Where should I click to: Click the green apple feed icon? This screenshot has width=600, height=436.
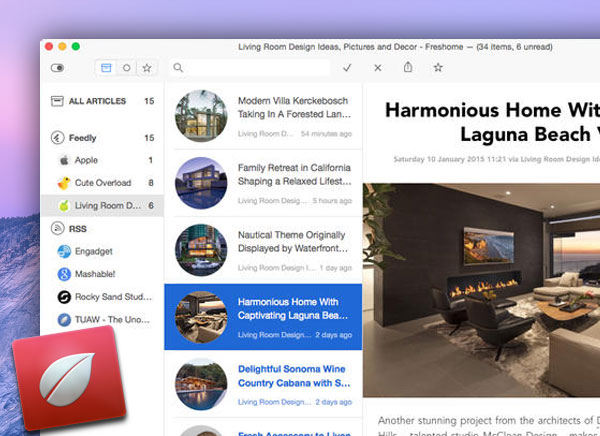coord(64,206)
